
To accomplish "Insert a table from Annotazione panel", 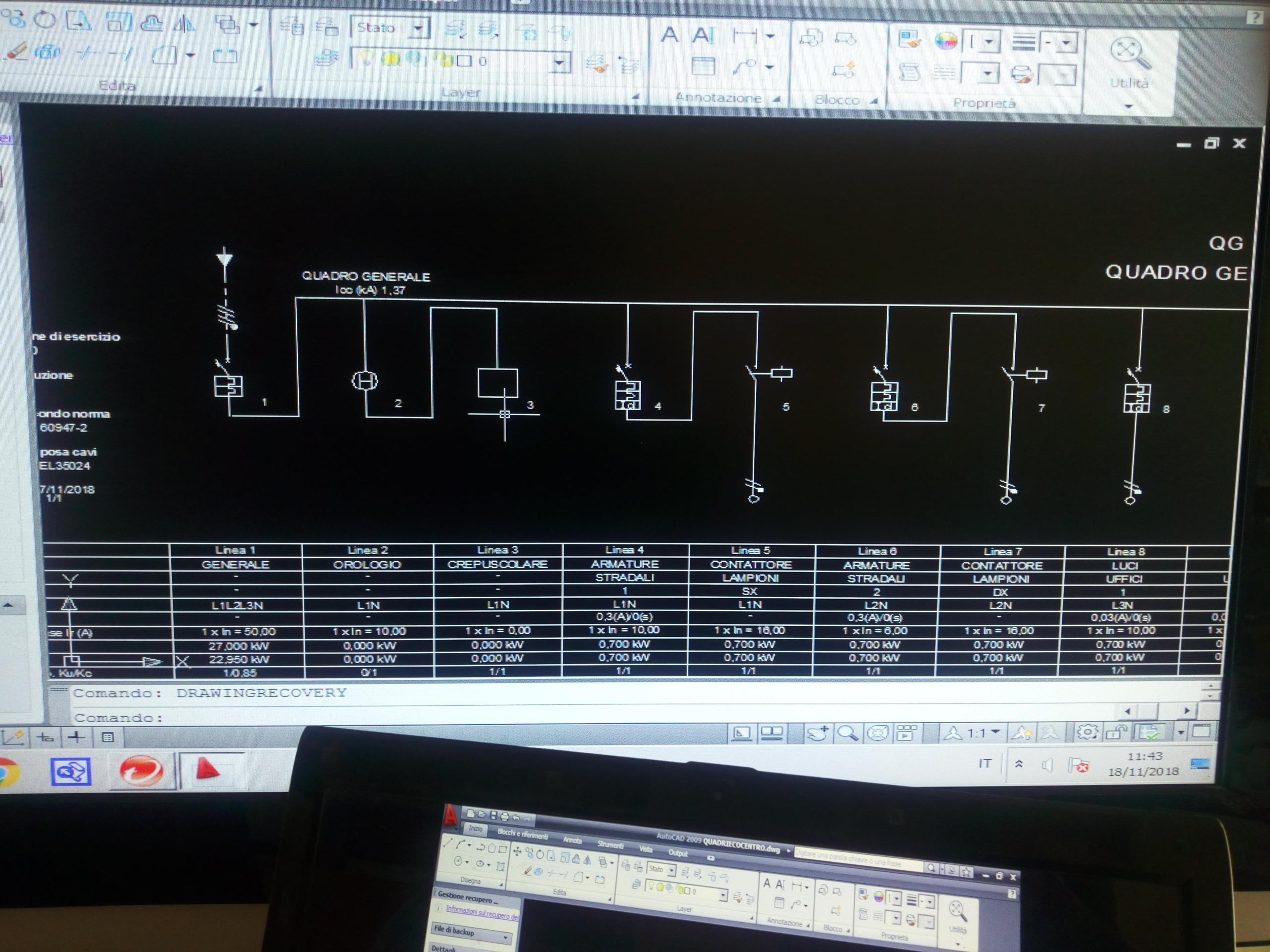I will click(703, 66).
